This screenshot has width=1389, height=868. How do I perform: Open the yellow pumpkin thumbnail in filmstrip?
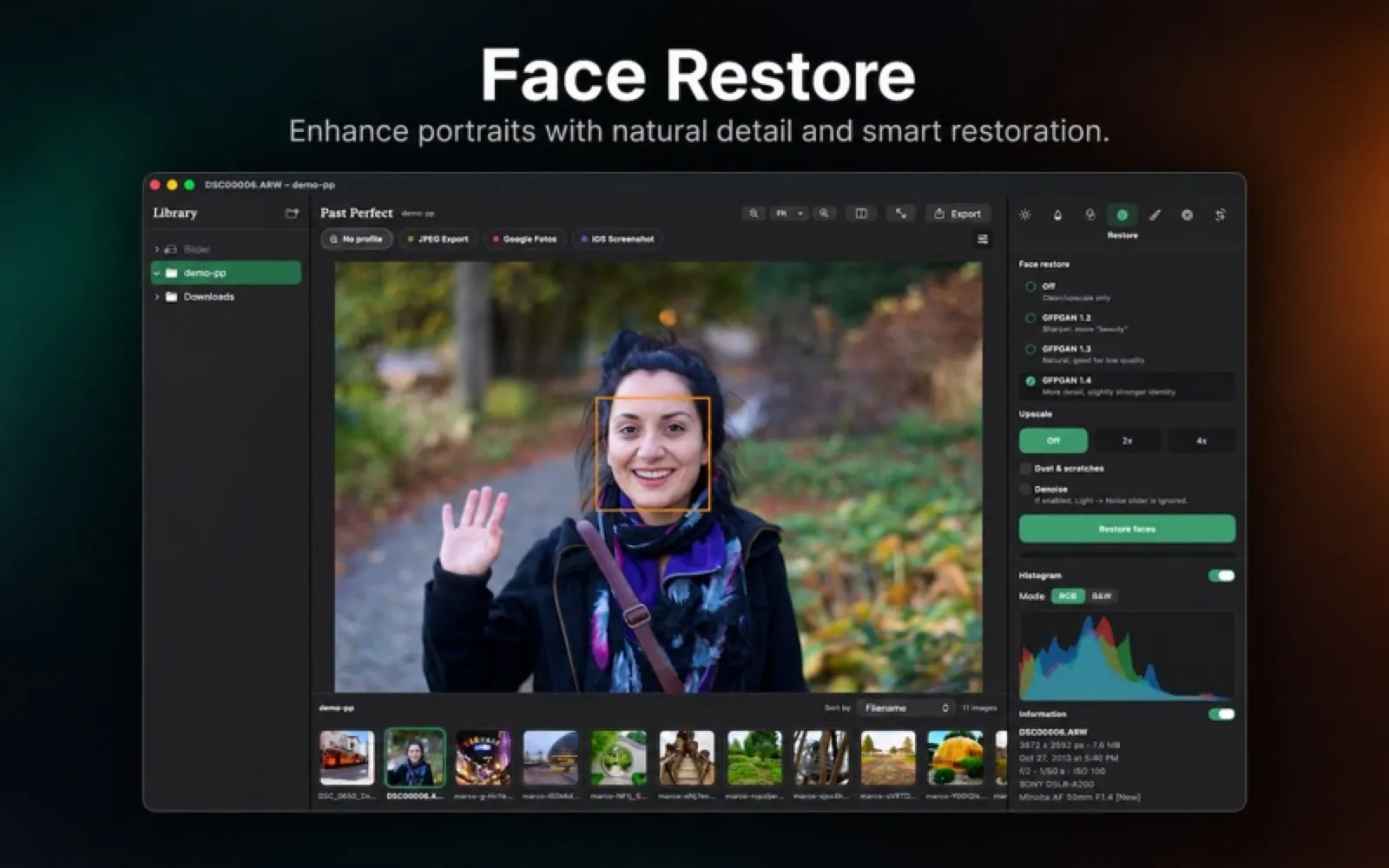[955, 758]
